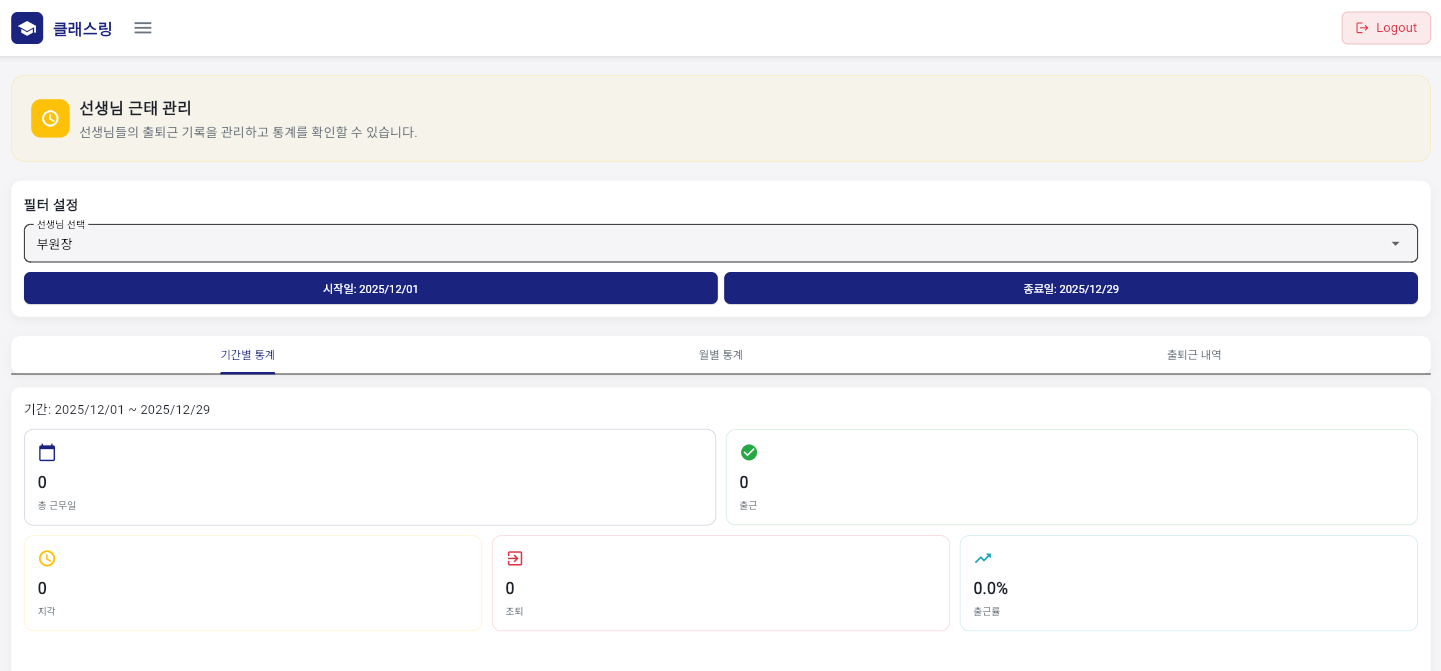Open the teacher select box showing 부원장
Viewport: 1441px width, 671px height.
coord(700,244)
